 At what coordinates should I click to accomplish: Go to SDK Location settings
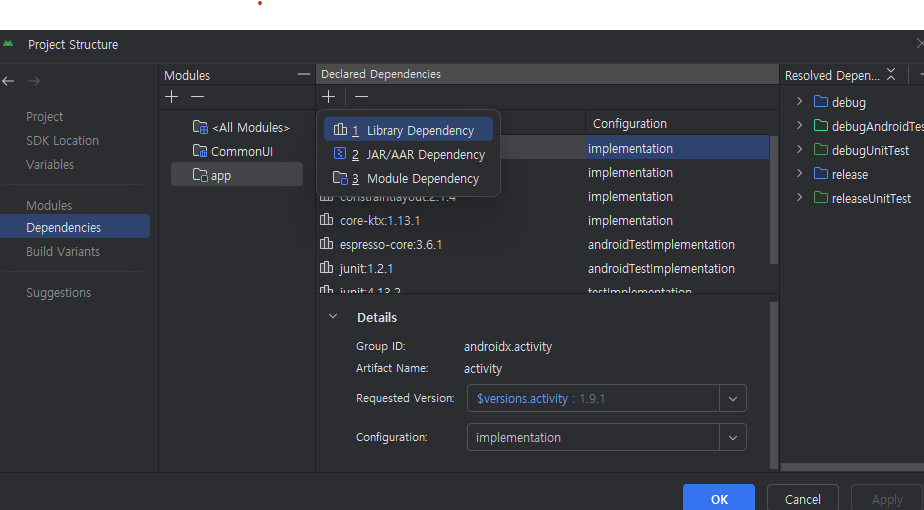coord(62,141)
